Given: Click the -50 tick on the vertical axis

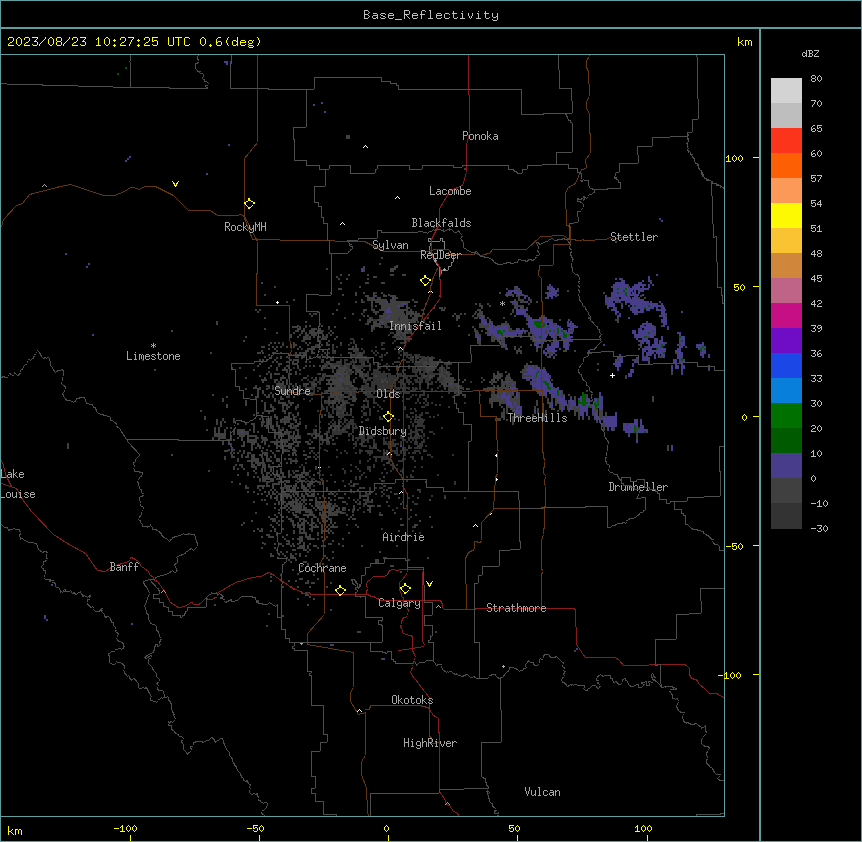Looking at the screenshot, I should pyautogui.click(x=734, y=546).
